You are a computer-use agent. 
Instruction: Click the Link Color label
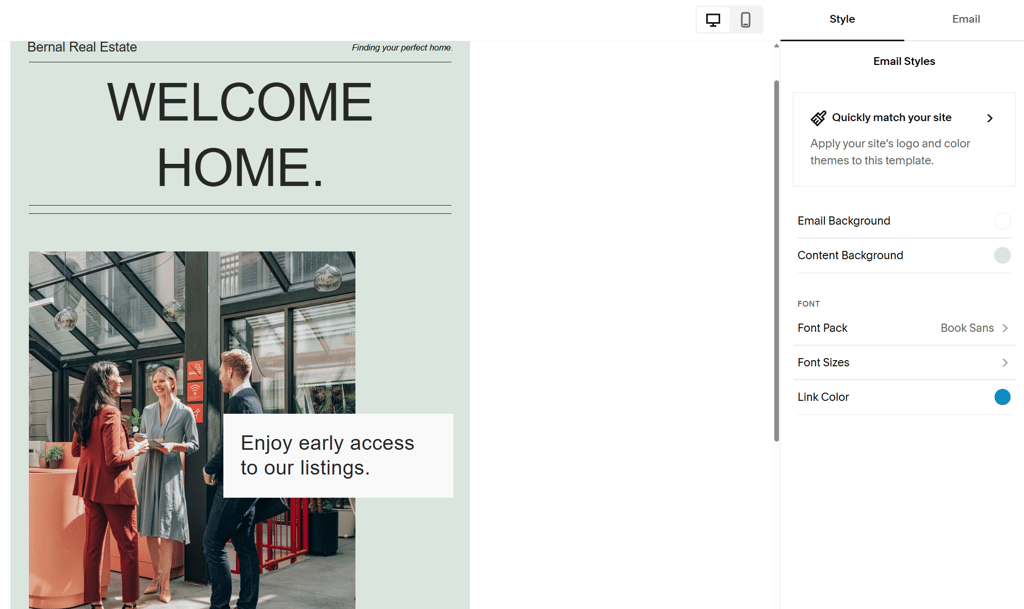[x=823, y=397]
